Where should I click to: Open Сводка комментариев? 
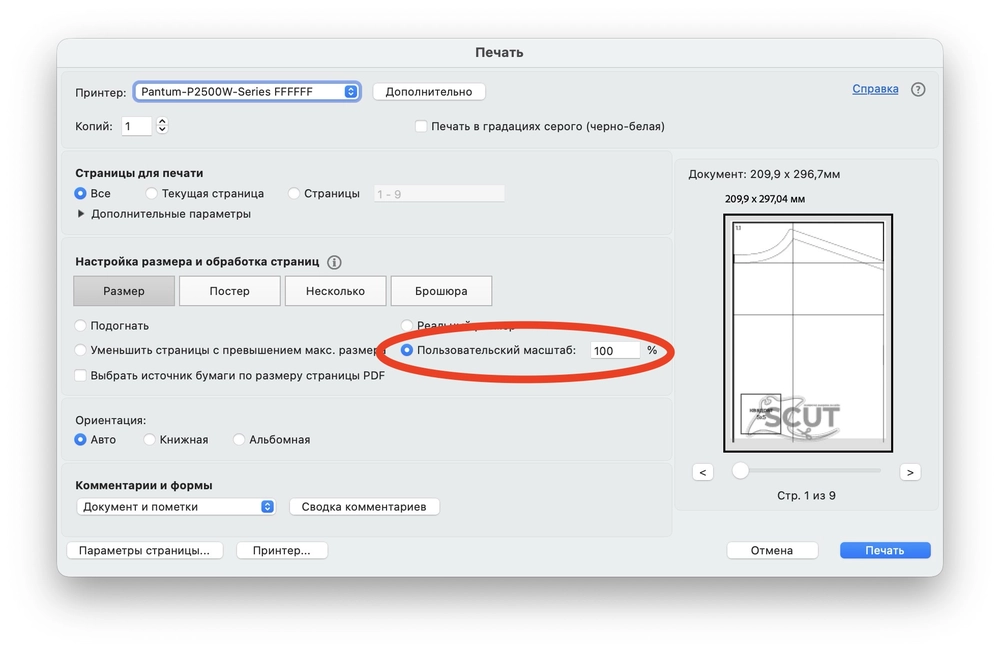[x=364, y=507]
